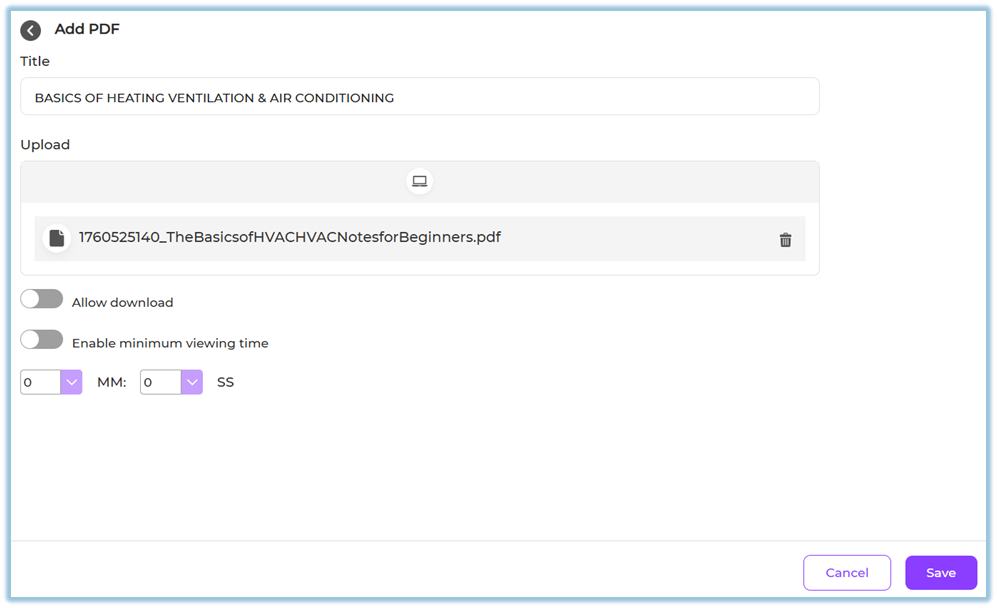This screenshot has width=997, height=608.
Task: Click the laptop upload-from-computer icon
Action: 419,181
